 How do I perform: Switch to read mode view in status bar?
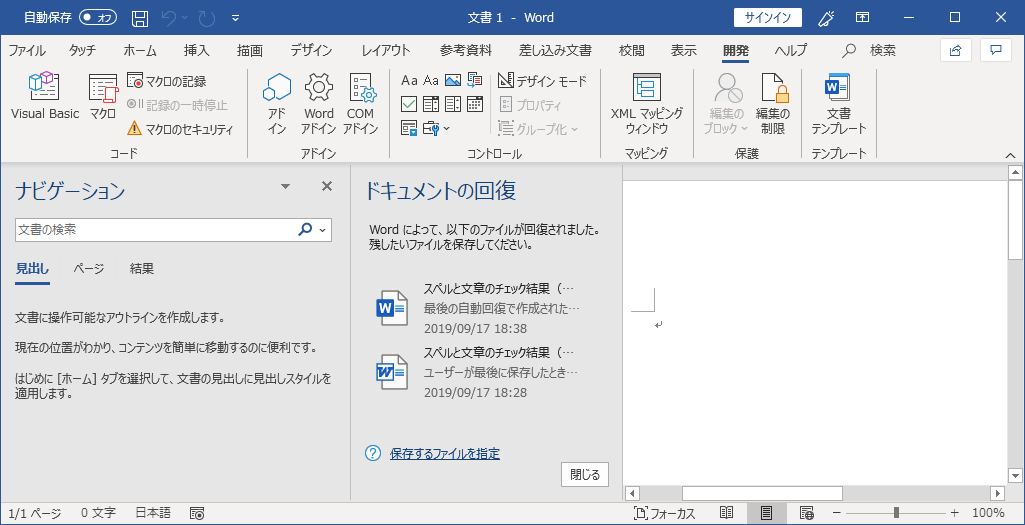click(726, 513)
